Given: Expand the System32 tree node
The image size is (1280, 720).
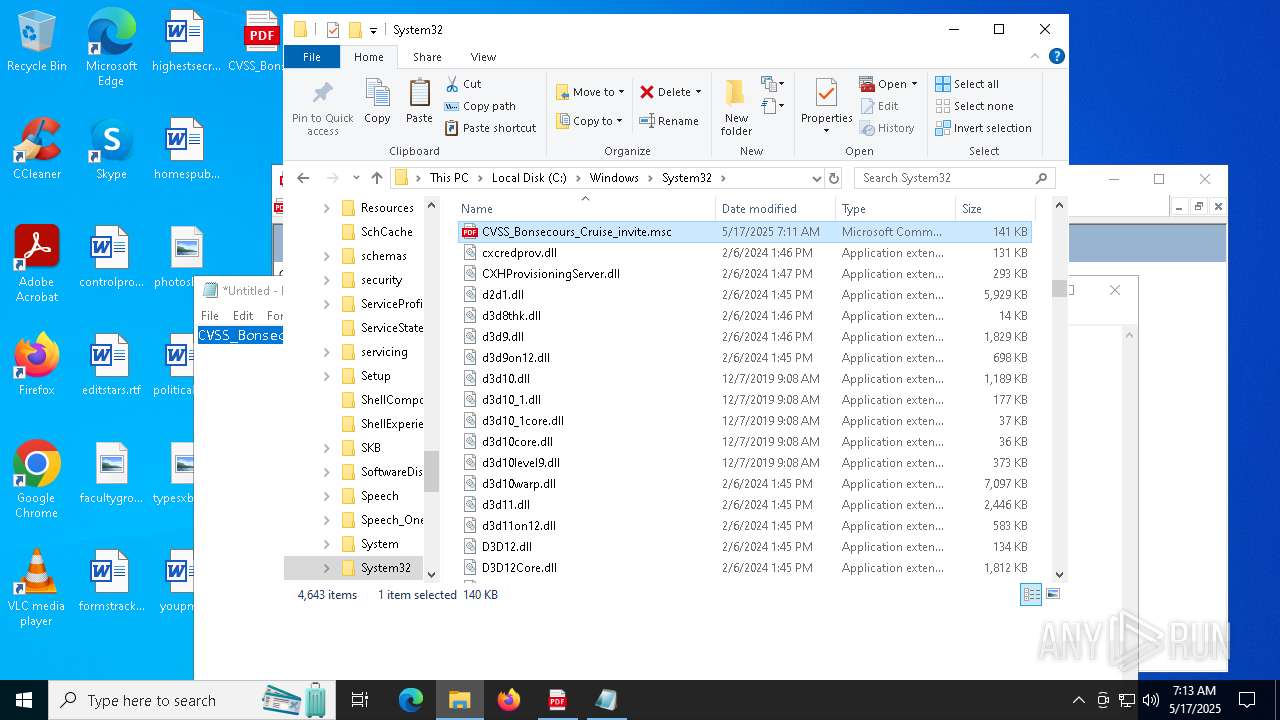Looking at the screenshot, I should pyautogui.click(x=326, y=568).
